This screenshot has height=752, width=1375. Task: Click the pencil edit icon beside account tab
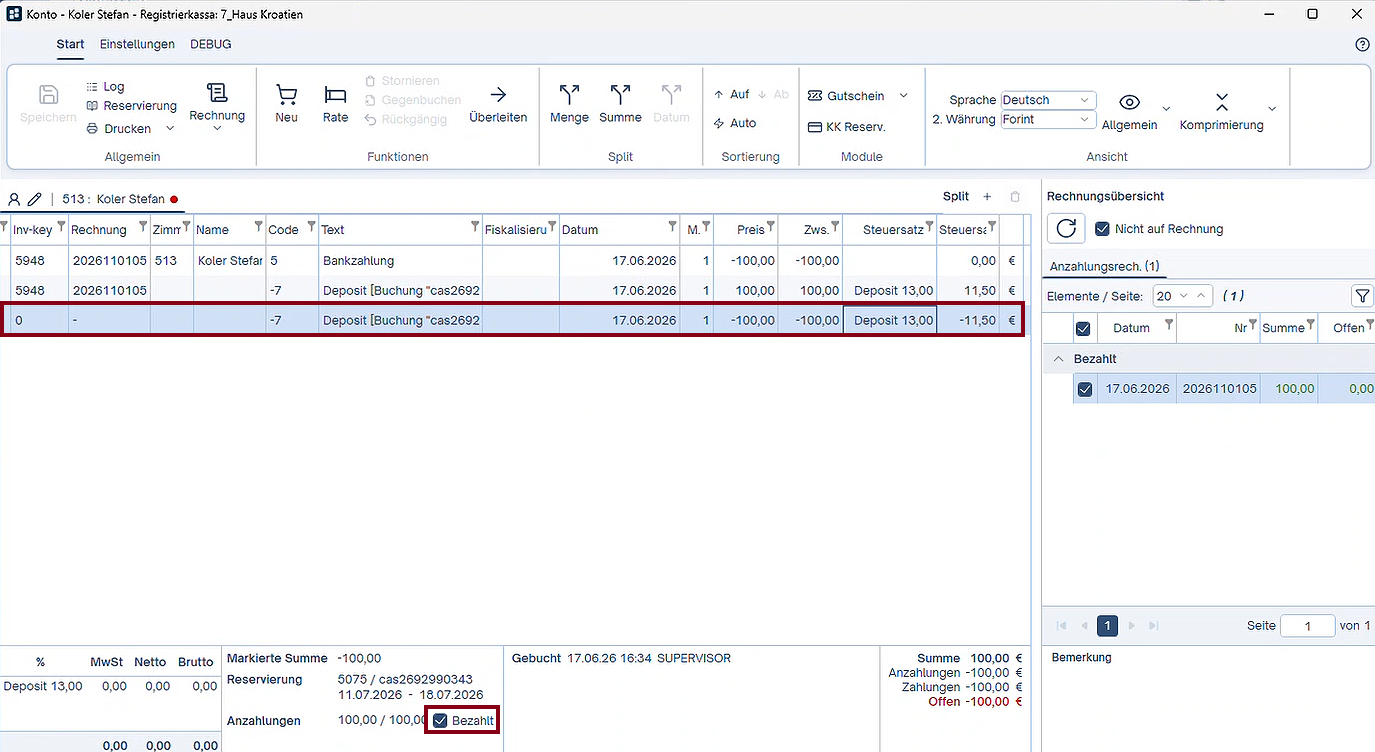tap(35, 199)
